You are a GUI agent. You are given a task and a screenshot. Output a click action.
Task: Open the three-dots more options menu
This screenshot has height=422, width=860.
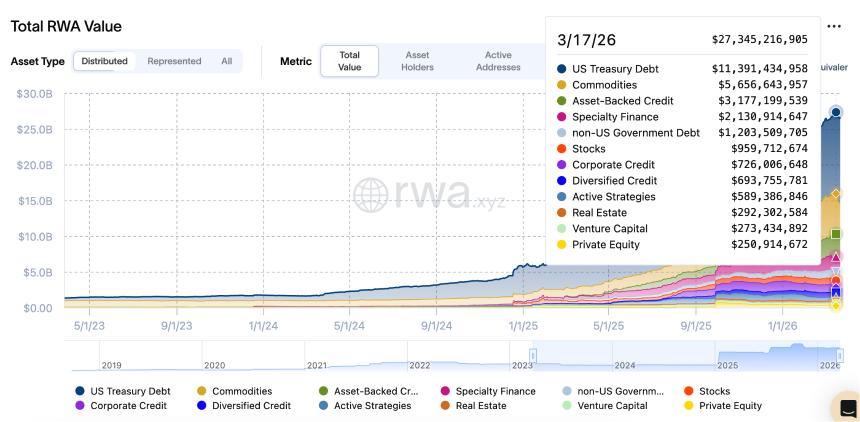pos(834,26)
